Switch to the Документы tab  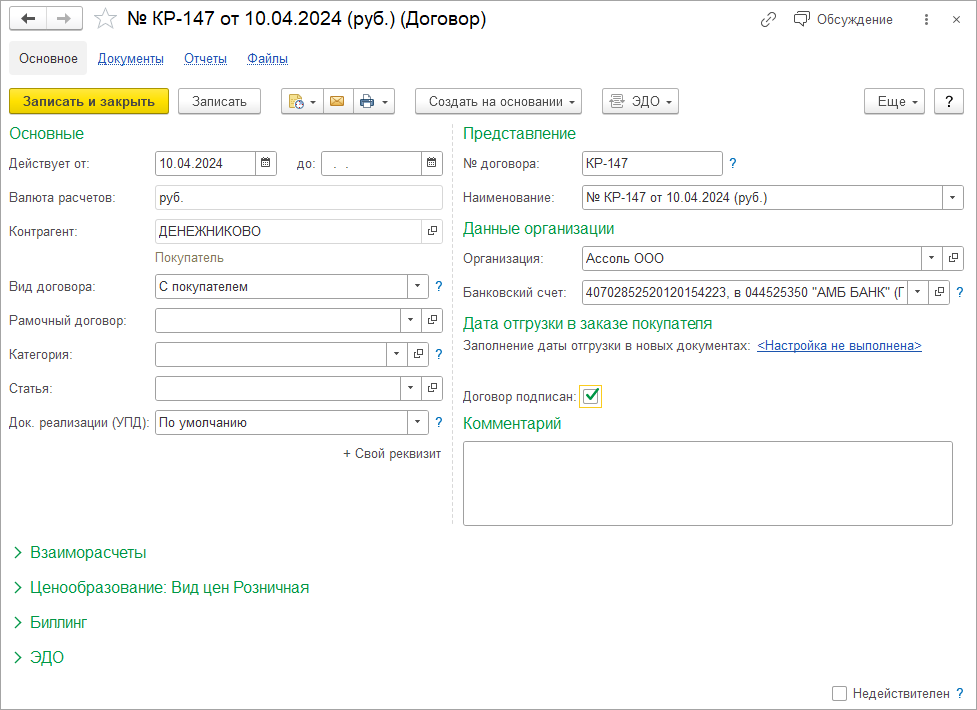131,59
